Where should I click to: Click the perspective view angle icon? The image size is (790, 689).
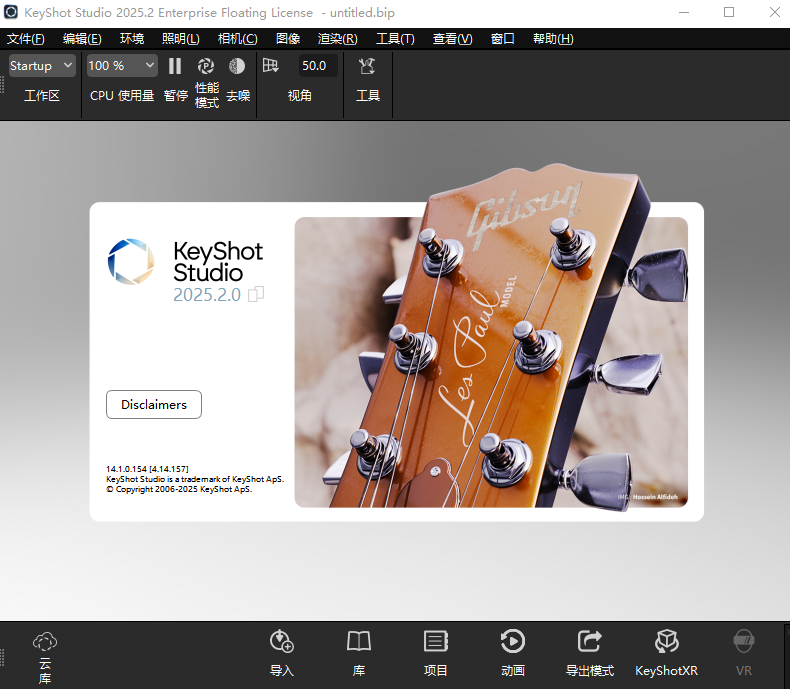coord(271,65)
